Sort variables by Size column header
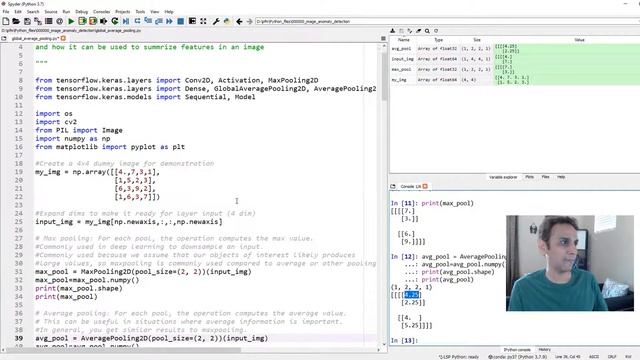Image resolution: width=640 pixels, height=360 pixels. (477, 40)
